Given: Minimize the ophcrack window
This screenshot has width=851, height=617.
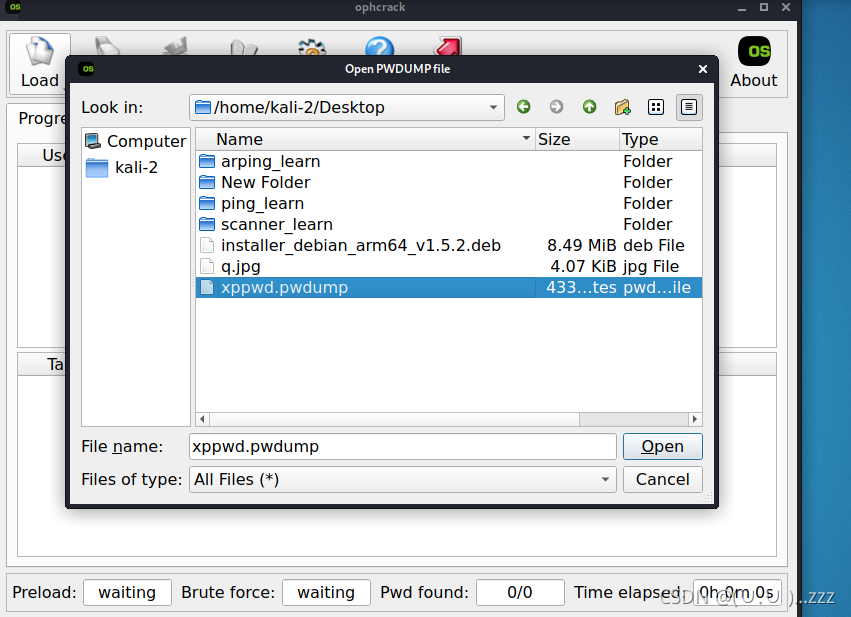Looking at the screenshot, I should point(742,8).
